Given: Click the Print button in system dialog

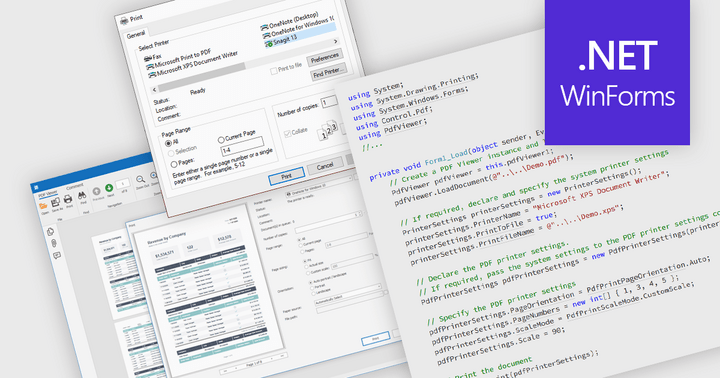Looking at the screenshot, I should point(287,176).
